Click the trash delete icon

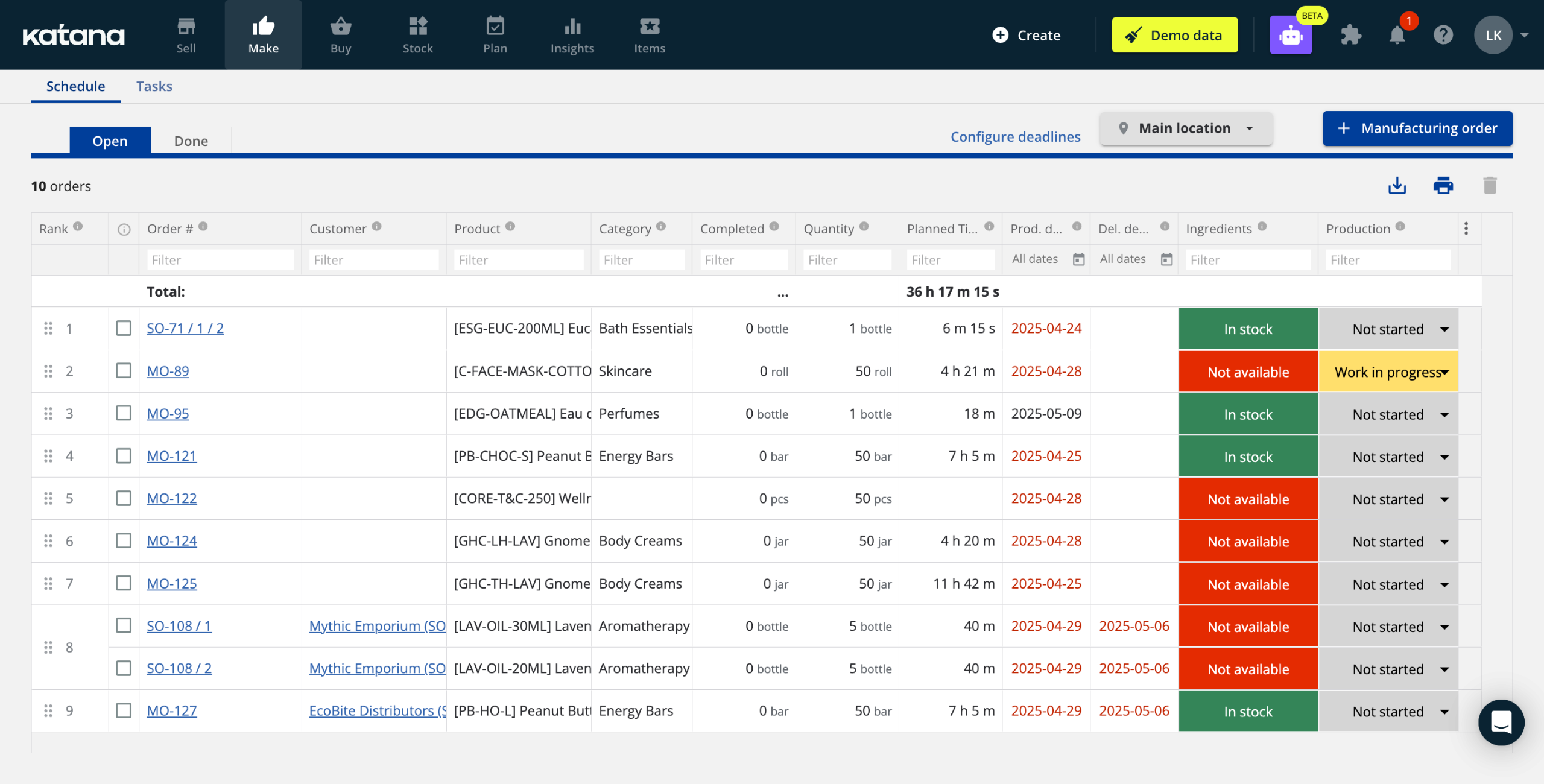[x=1490, y=186]
